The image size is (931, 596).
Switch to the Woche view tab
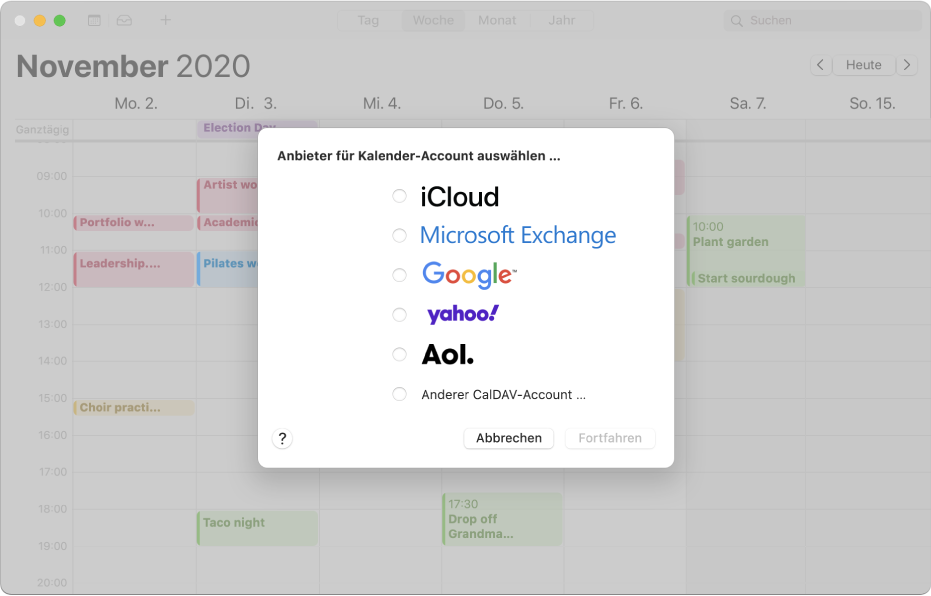click(433, 20)
